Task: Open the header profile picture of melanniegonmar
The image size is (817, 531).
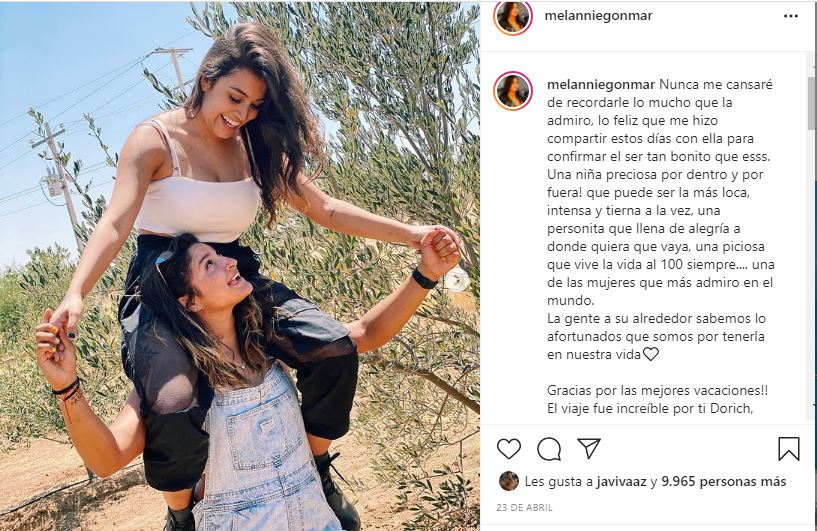Action: [513, 16]
